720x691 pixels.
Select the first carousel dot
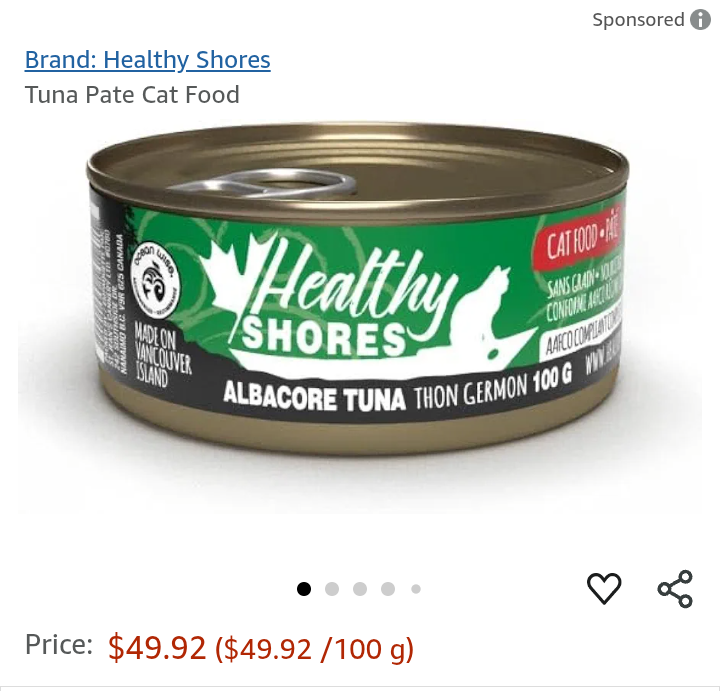click(x=304, y=589)
